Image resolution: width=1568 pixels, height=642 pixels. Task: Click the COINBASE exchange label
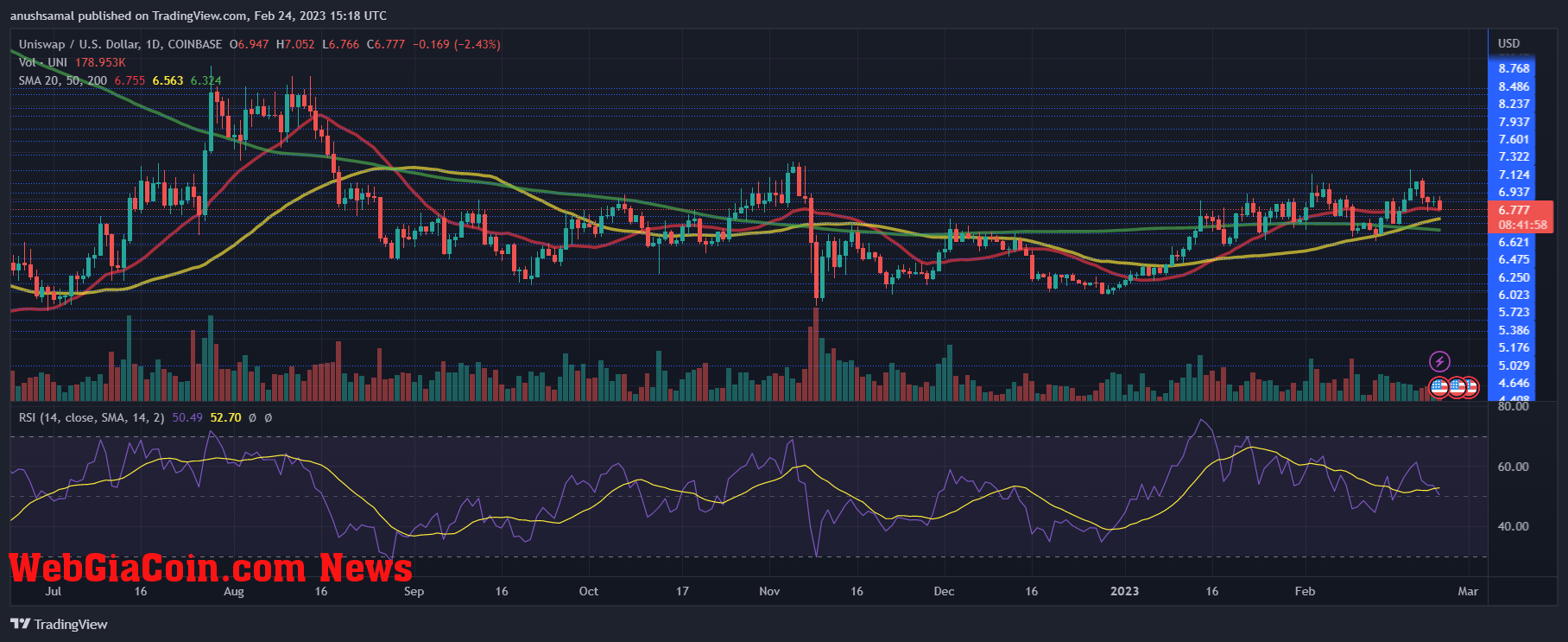point(195,44)
